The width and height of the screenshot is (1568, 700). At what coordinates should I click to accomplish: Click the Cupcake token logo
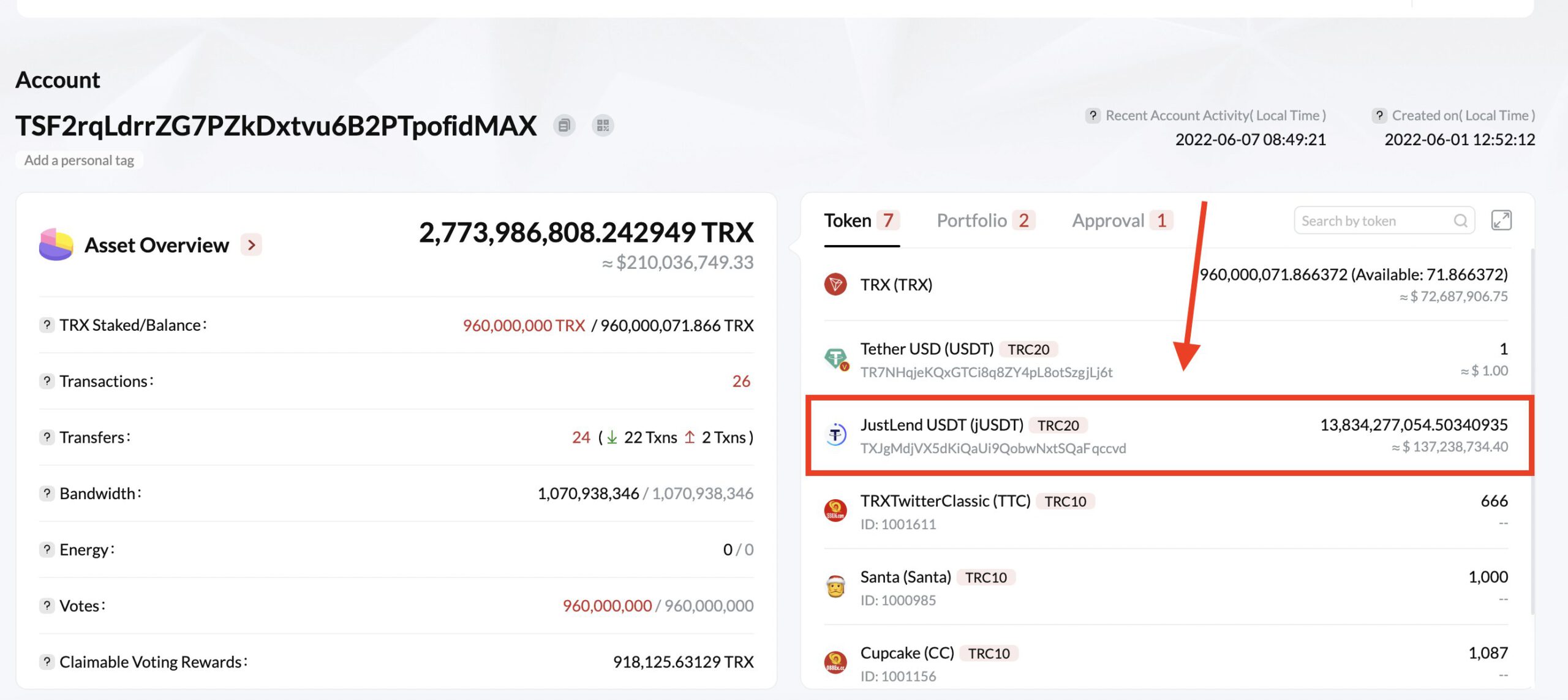coord(835,662)
